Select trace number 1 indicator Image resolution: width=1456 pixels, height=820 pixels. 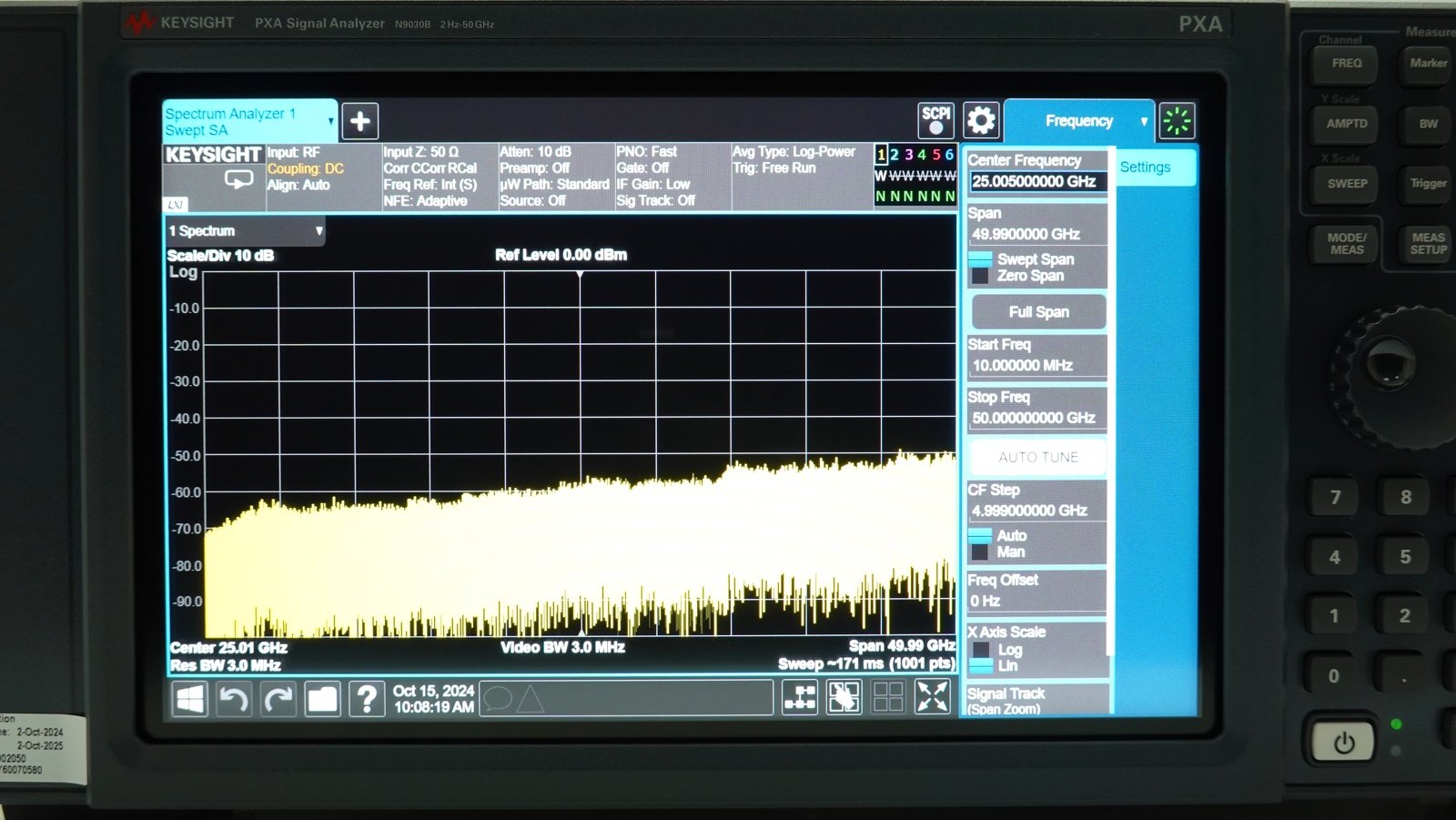[x=881, y=155]
